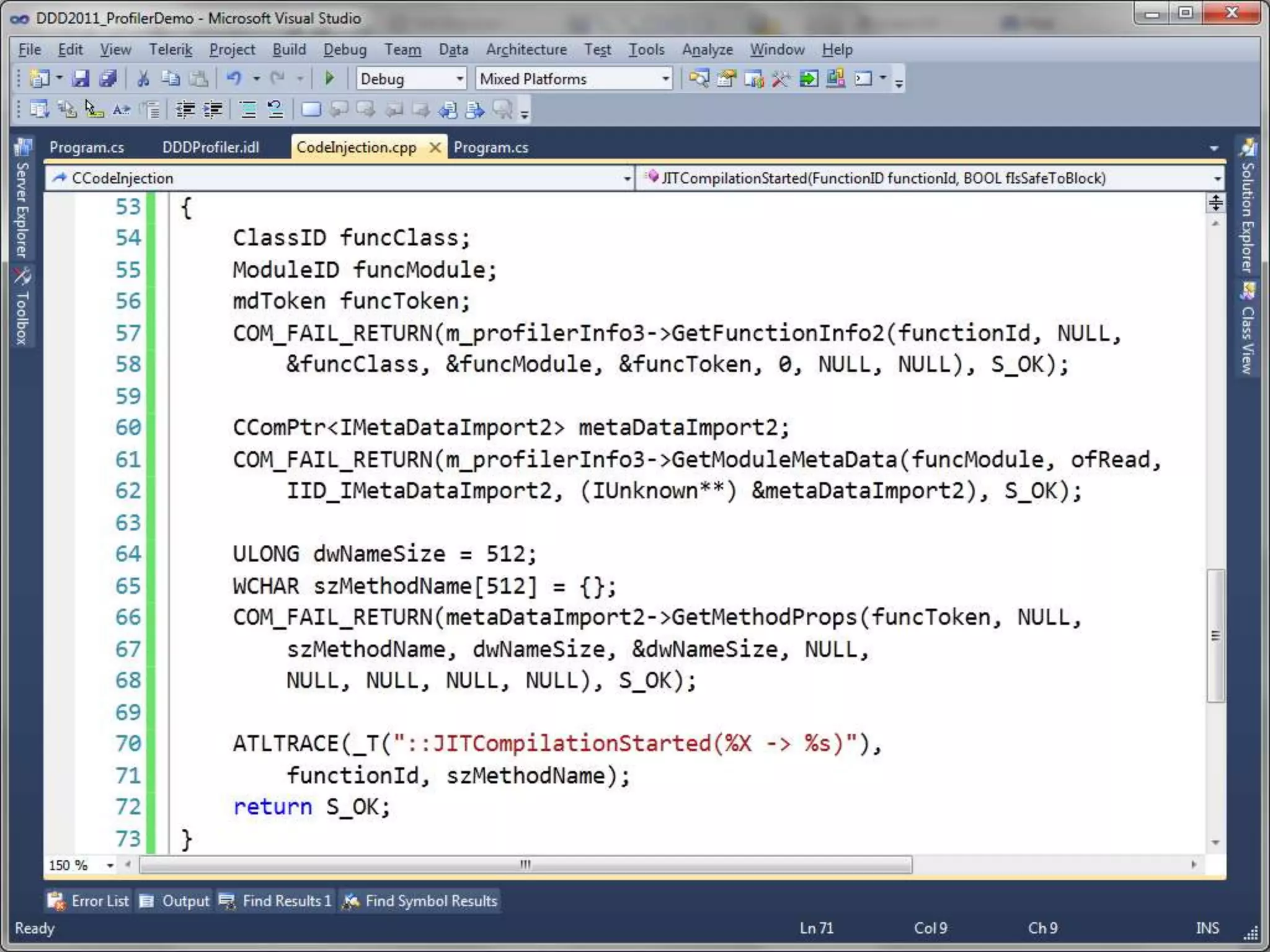Switch to the DDDProfiler.idl tab

(x=210, y=148)
